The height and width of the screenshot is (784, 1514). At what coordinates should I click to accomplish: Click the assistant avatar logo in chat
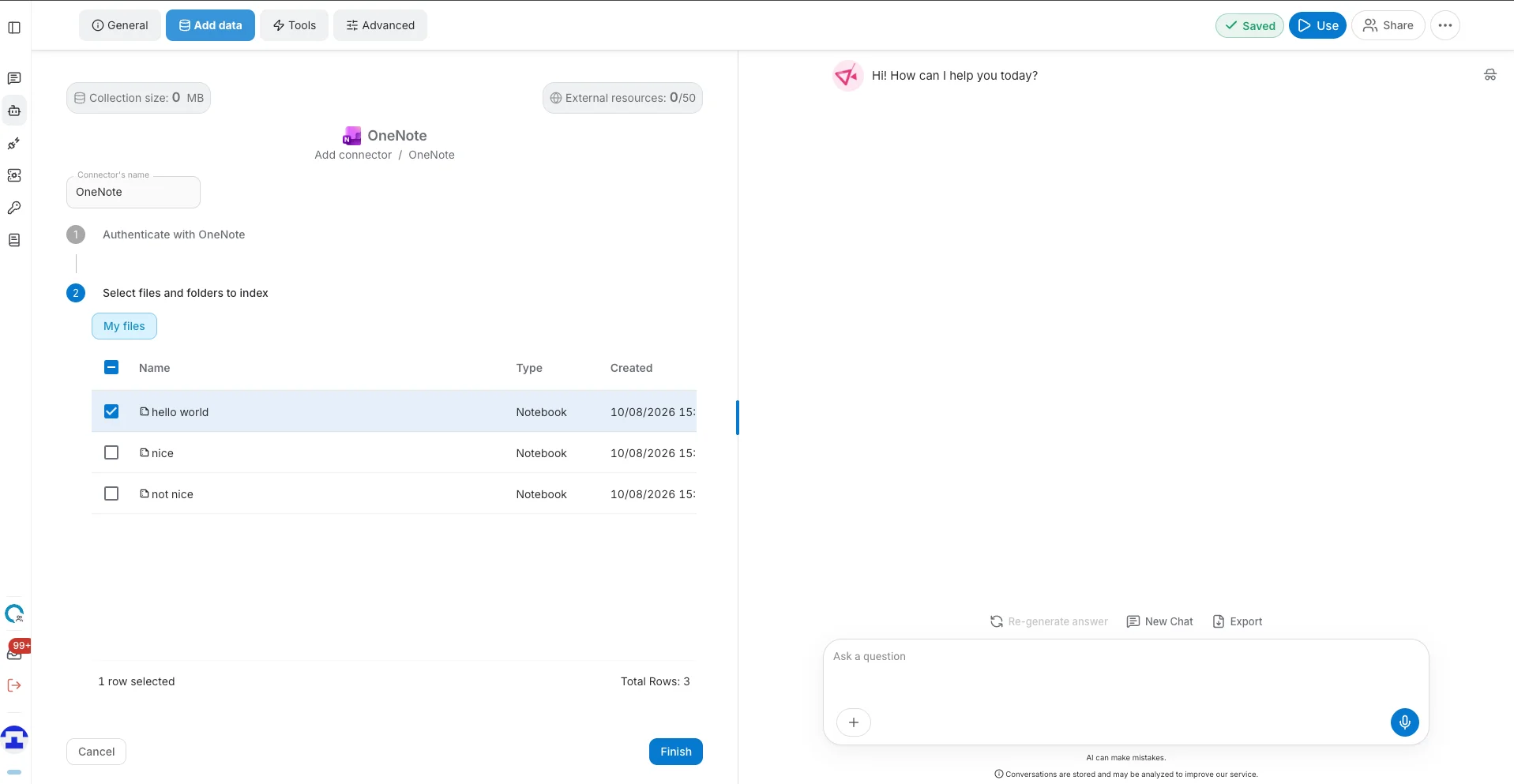pyautogui.click(x=848, y=76)
